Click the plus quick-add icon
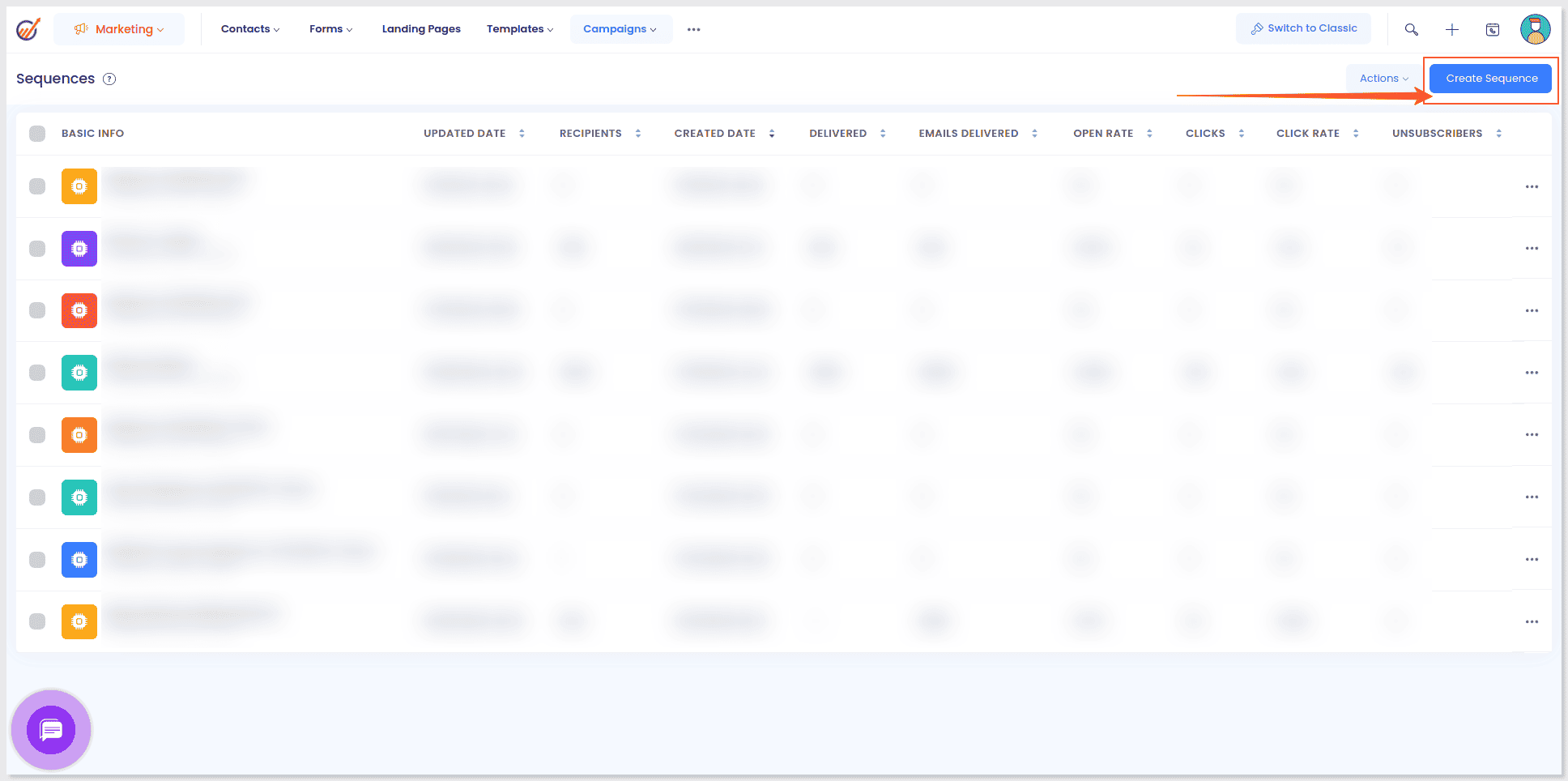 click(1451, 29)
